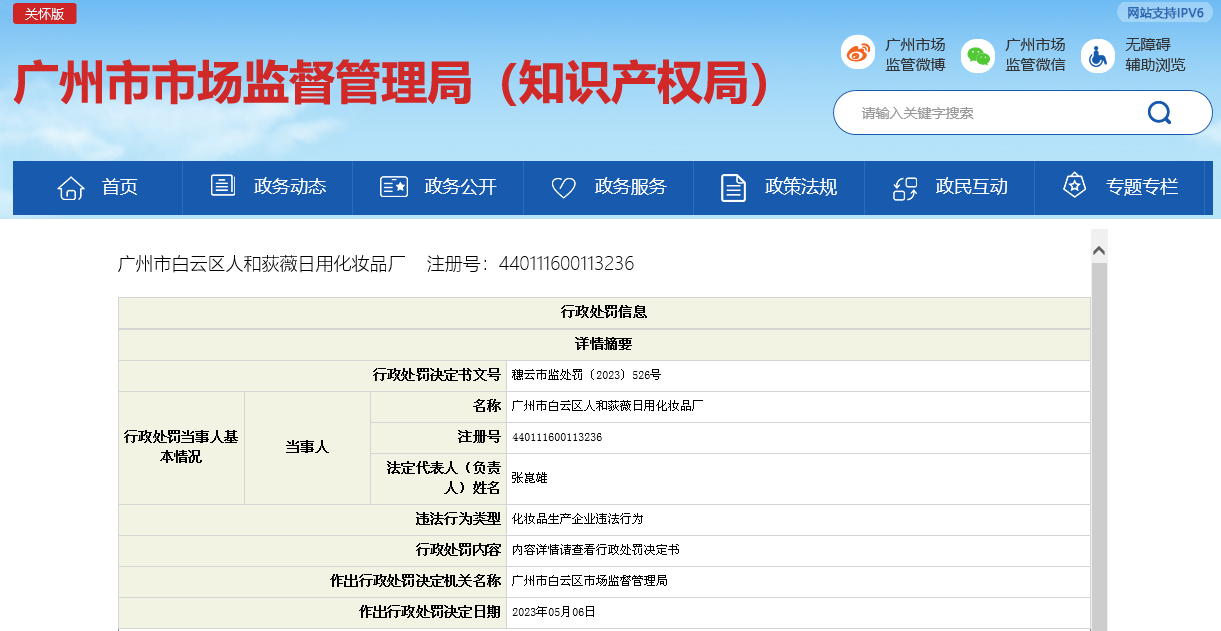
Task: Click the 网站支持IPV6 badge
Action: point(1165,13)
